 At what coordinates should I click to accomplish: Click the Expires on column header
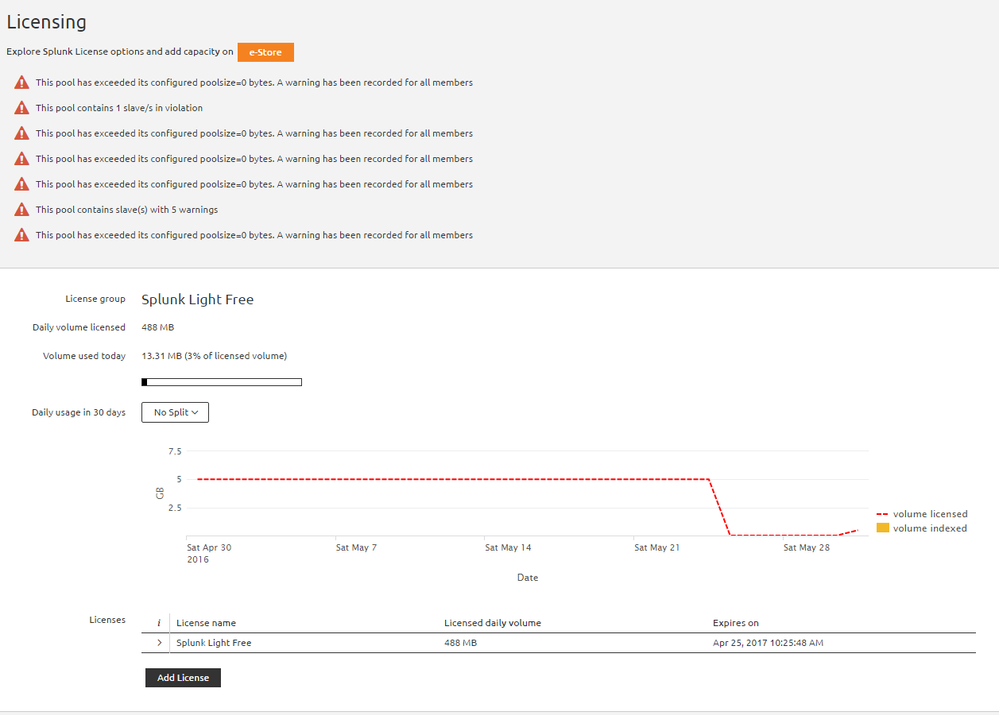(x=735, y=623)
